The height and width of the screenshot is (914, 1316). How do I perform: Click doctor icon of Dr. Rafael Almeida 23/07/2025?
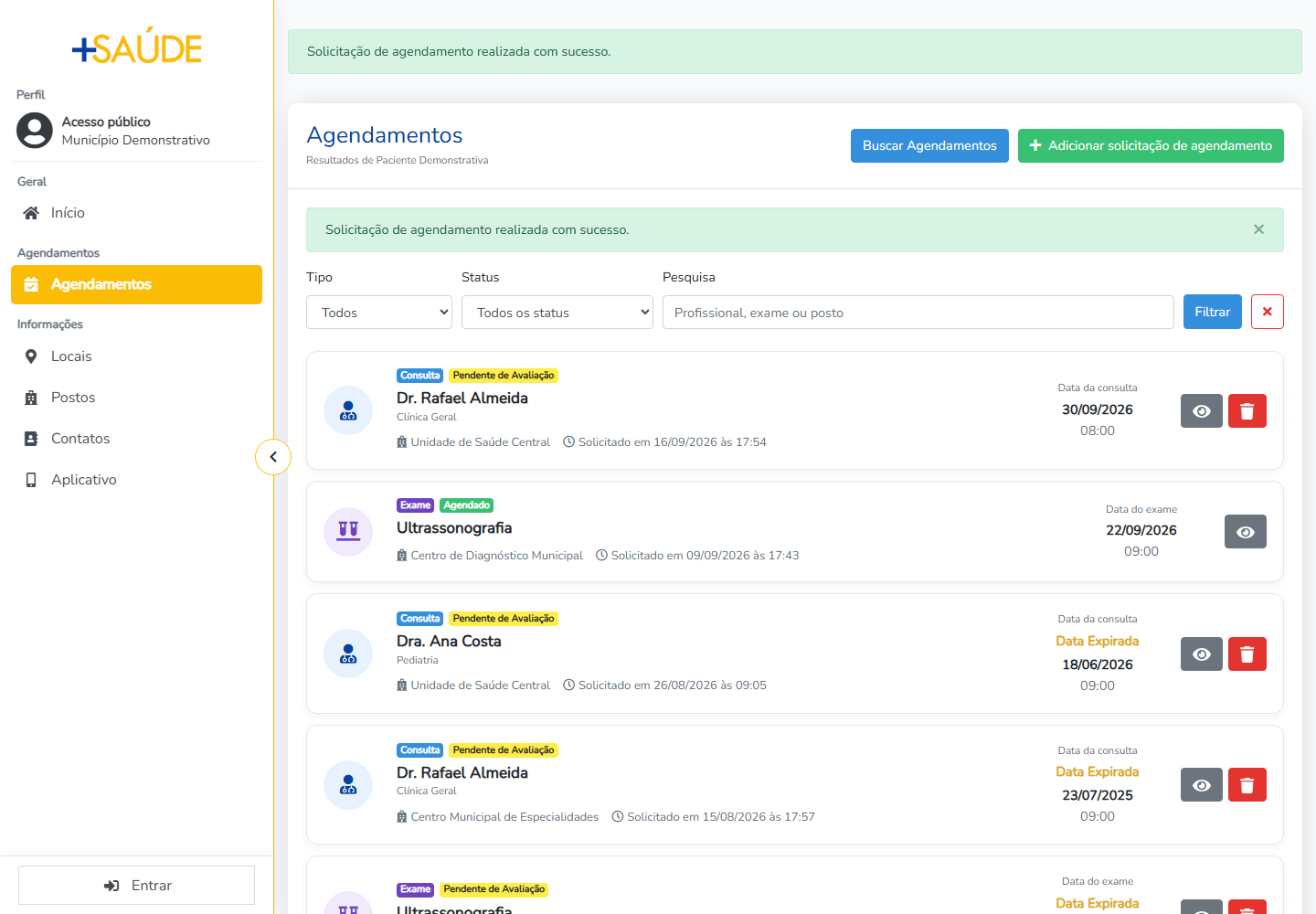click(348, 785)
